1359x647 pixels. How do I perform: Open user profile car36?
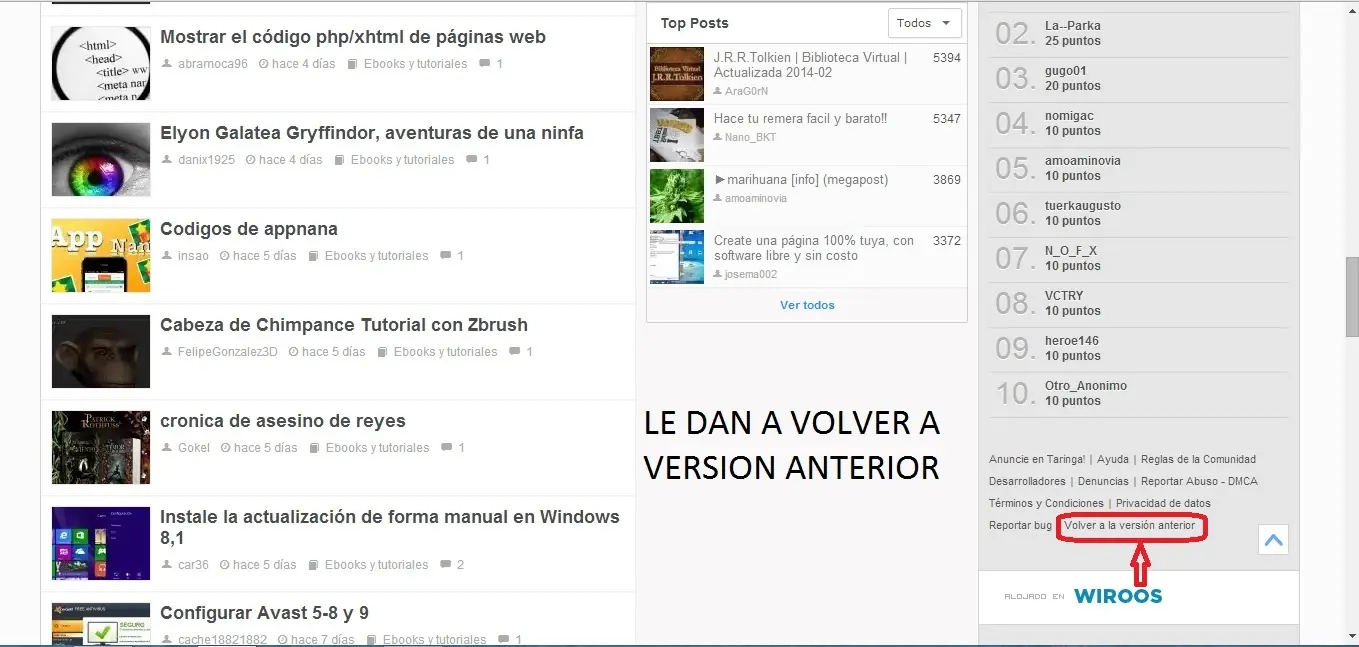click(x=193, y=565)
